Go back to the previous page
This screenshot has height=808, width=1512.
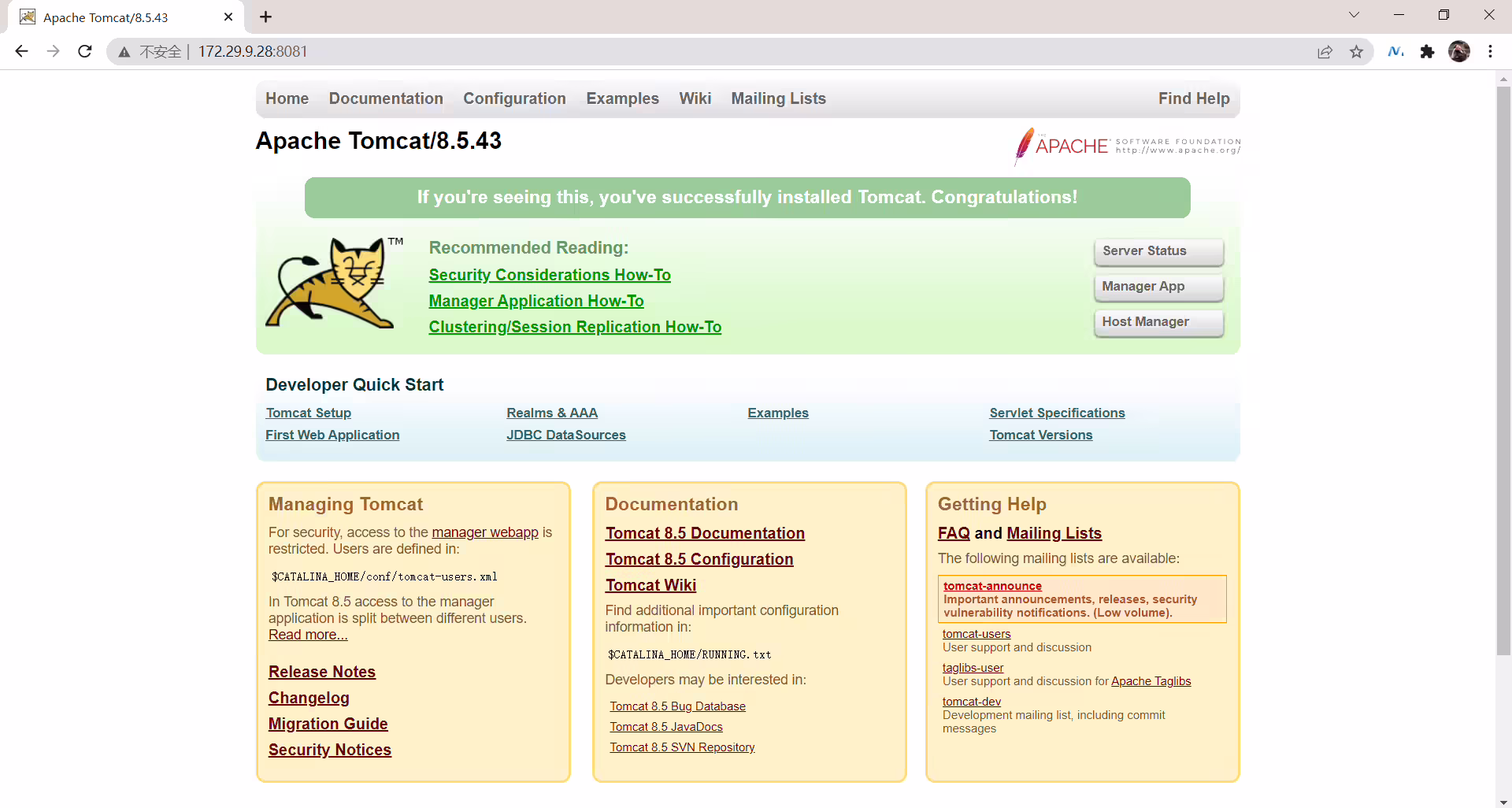21,51
